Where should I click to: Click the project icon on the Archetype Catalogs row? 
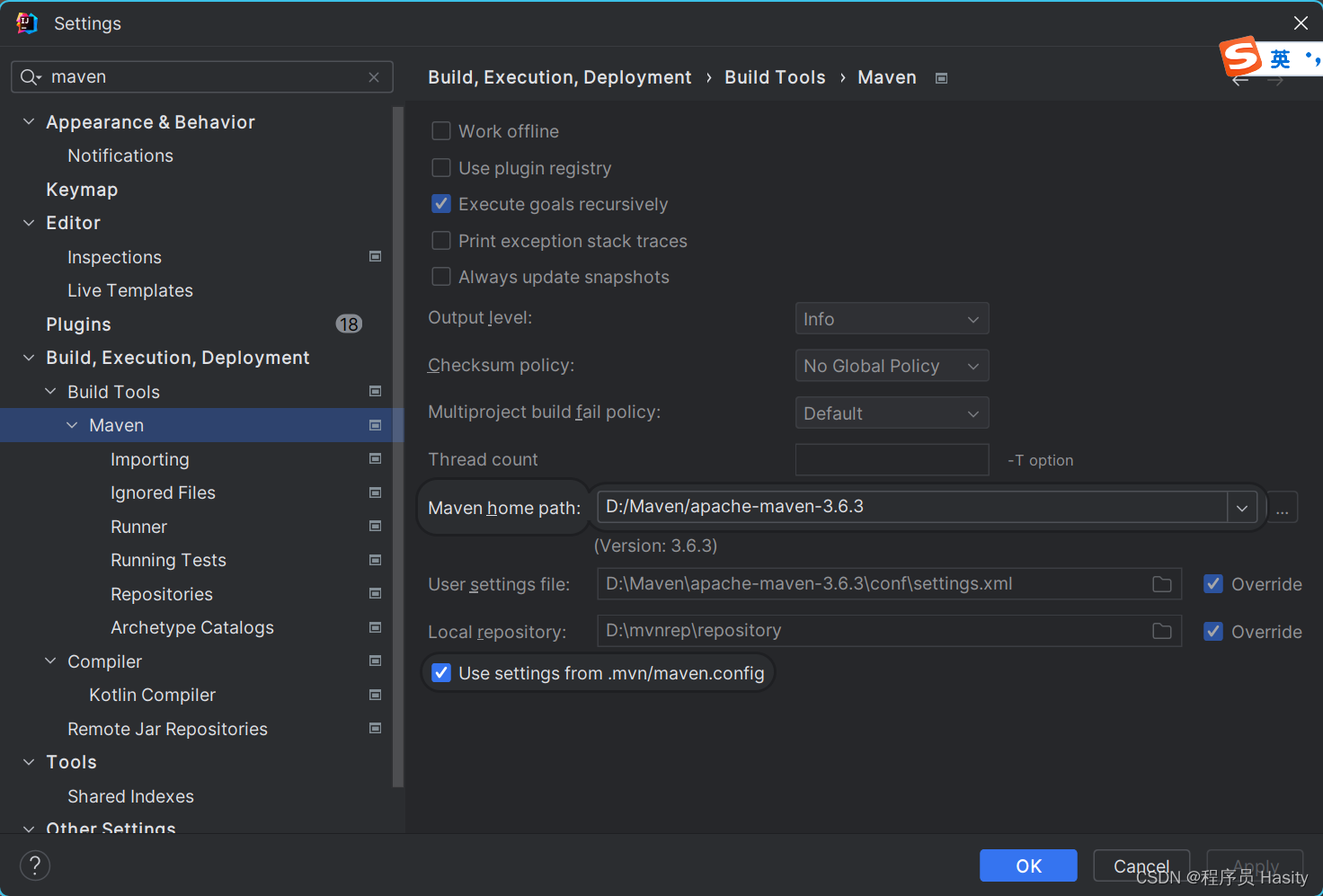coord(376,627)
